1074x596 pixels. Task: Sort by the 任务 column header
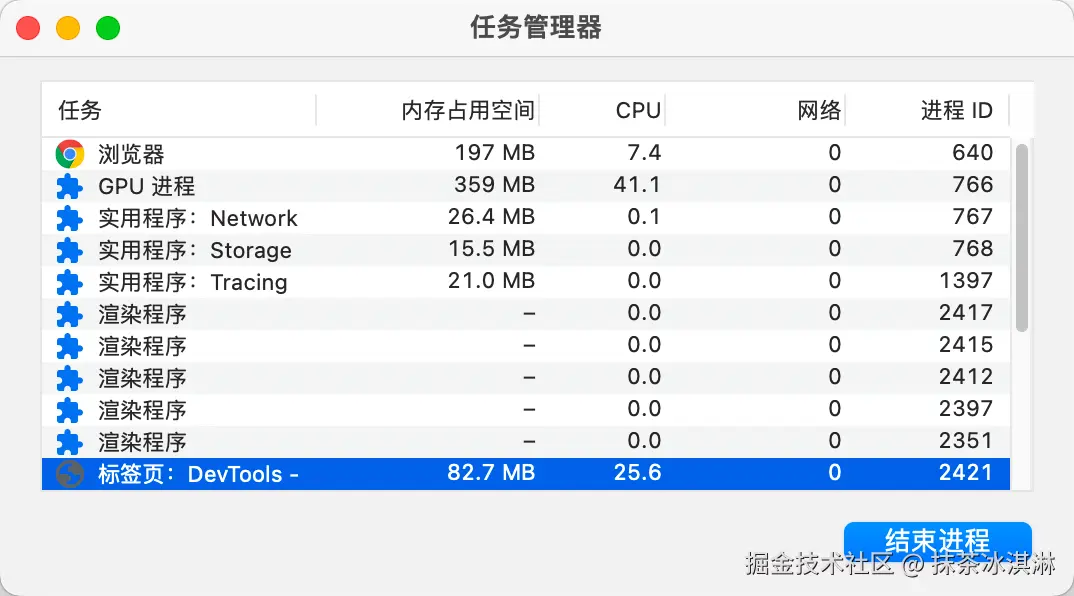80,110
